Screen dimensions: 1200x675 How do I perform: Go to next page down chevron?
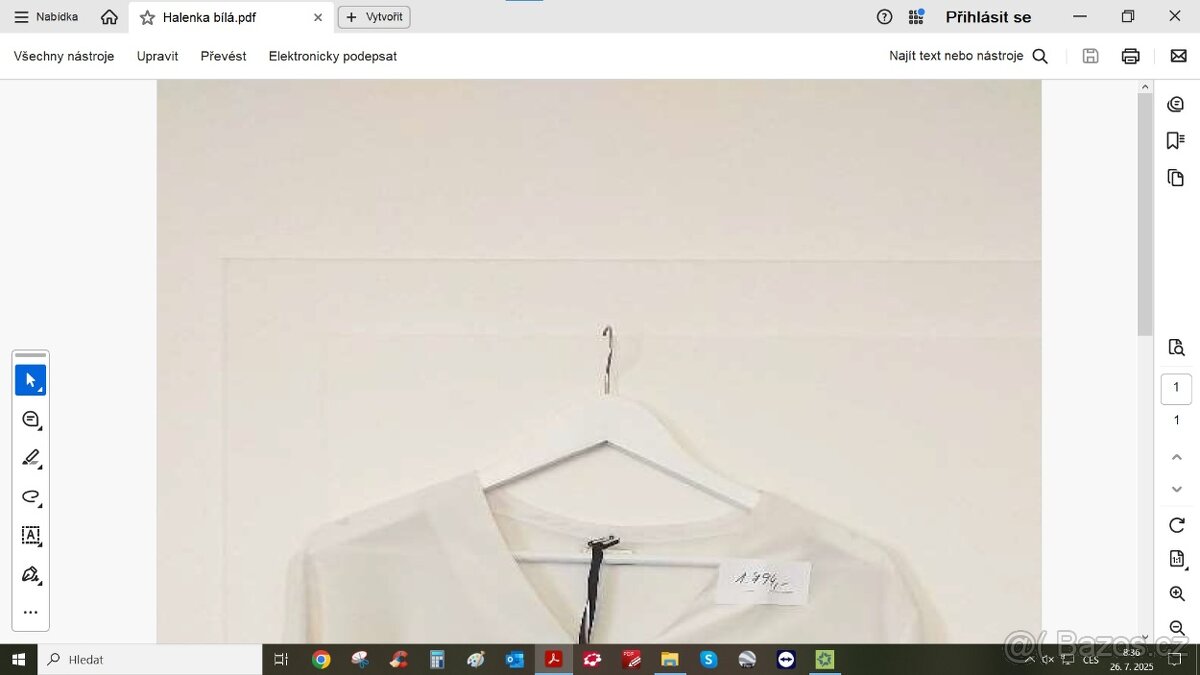pyautogui.click(x=1176, y=489)
